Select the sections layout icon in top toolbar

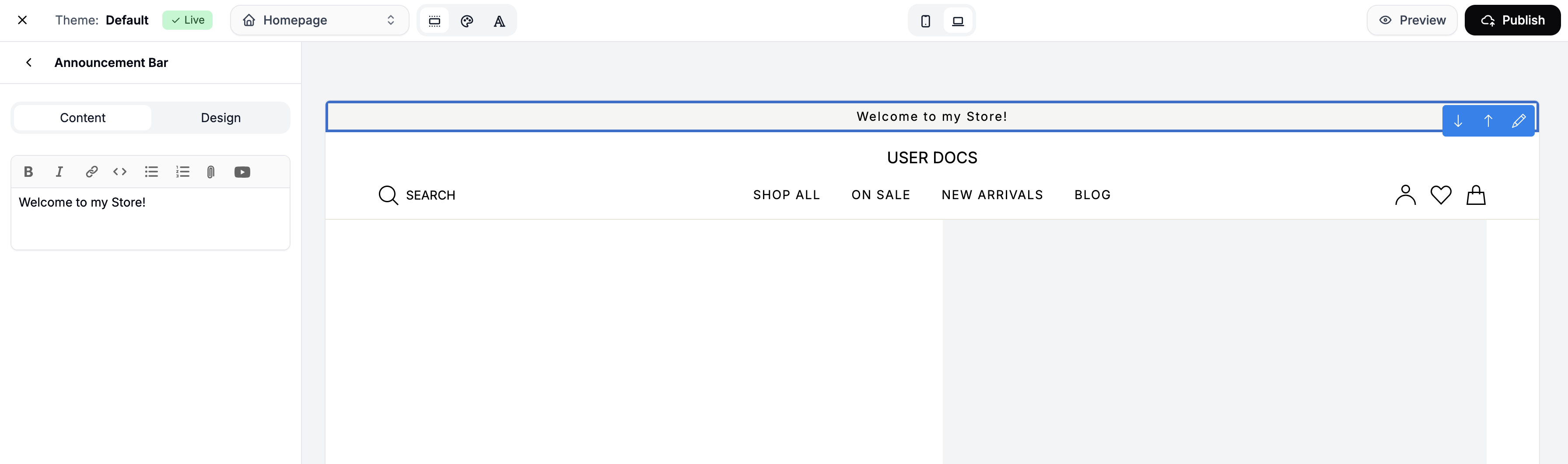point(434,21)
